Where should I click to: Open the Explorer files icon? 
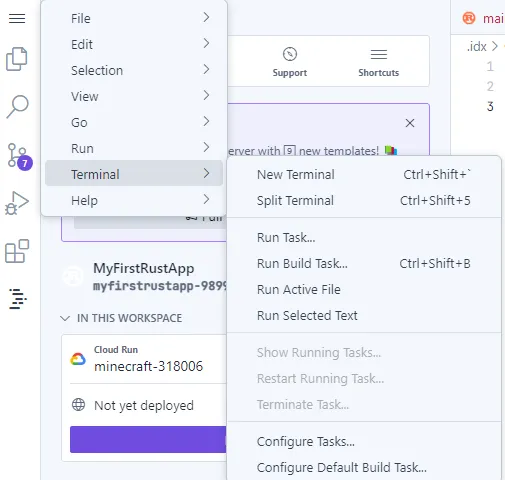17,59
